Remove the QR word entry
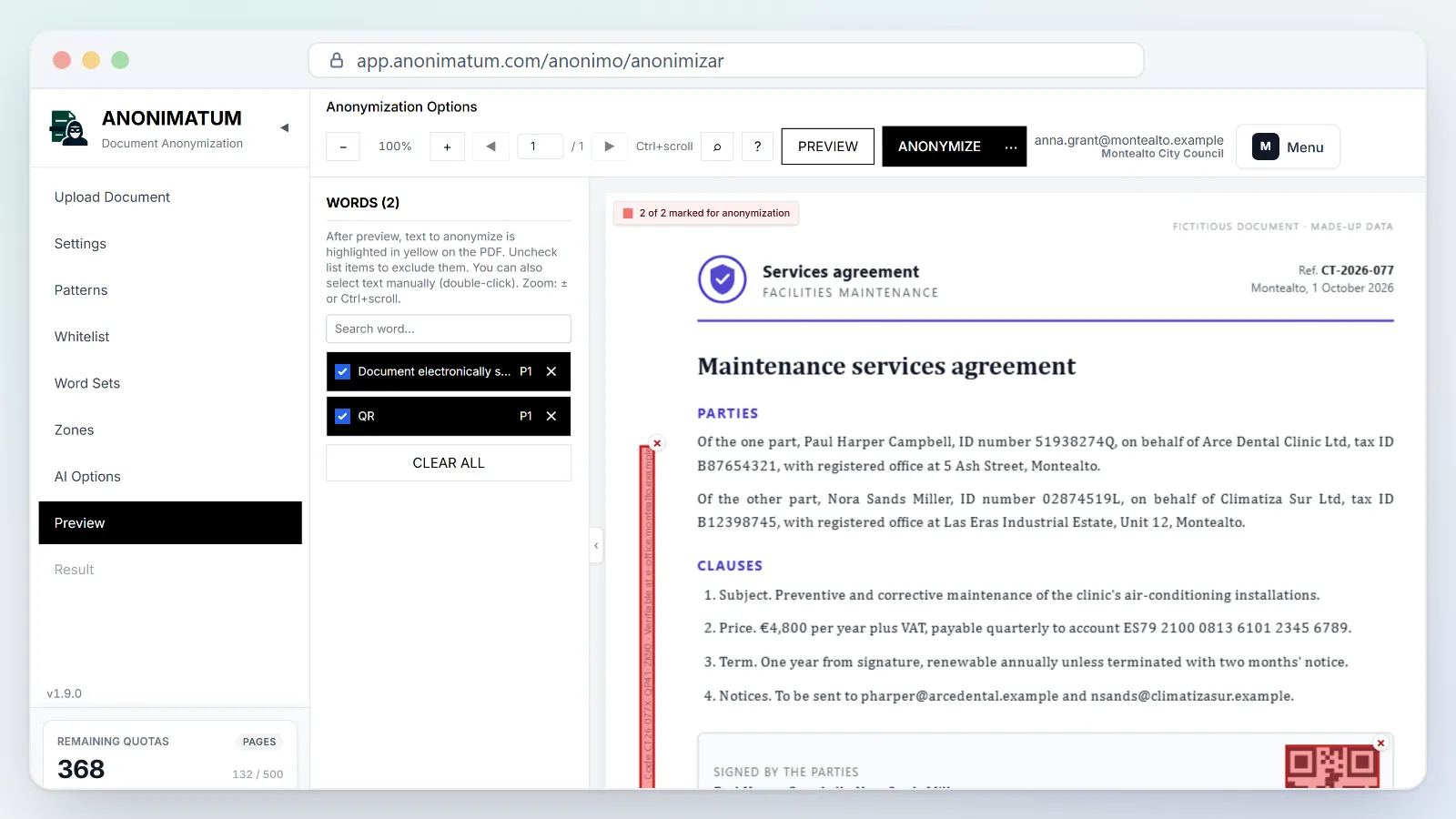The height and width of the screenshot is (819, 1456). (551, 416)
